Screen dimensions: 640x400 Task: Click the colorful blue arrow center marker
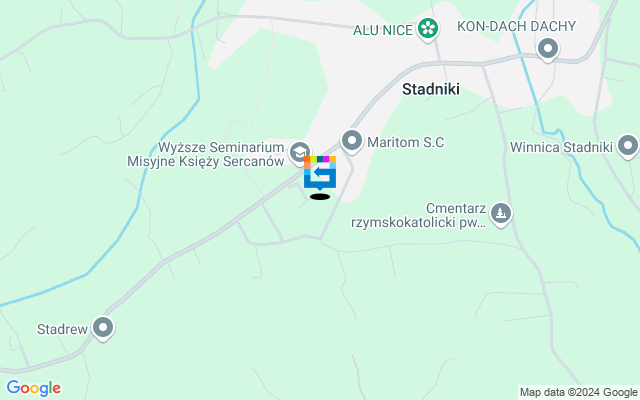(x=320, y=173)
